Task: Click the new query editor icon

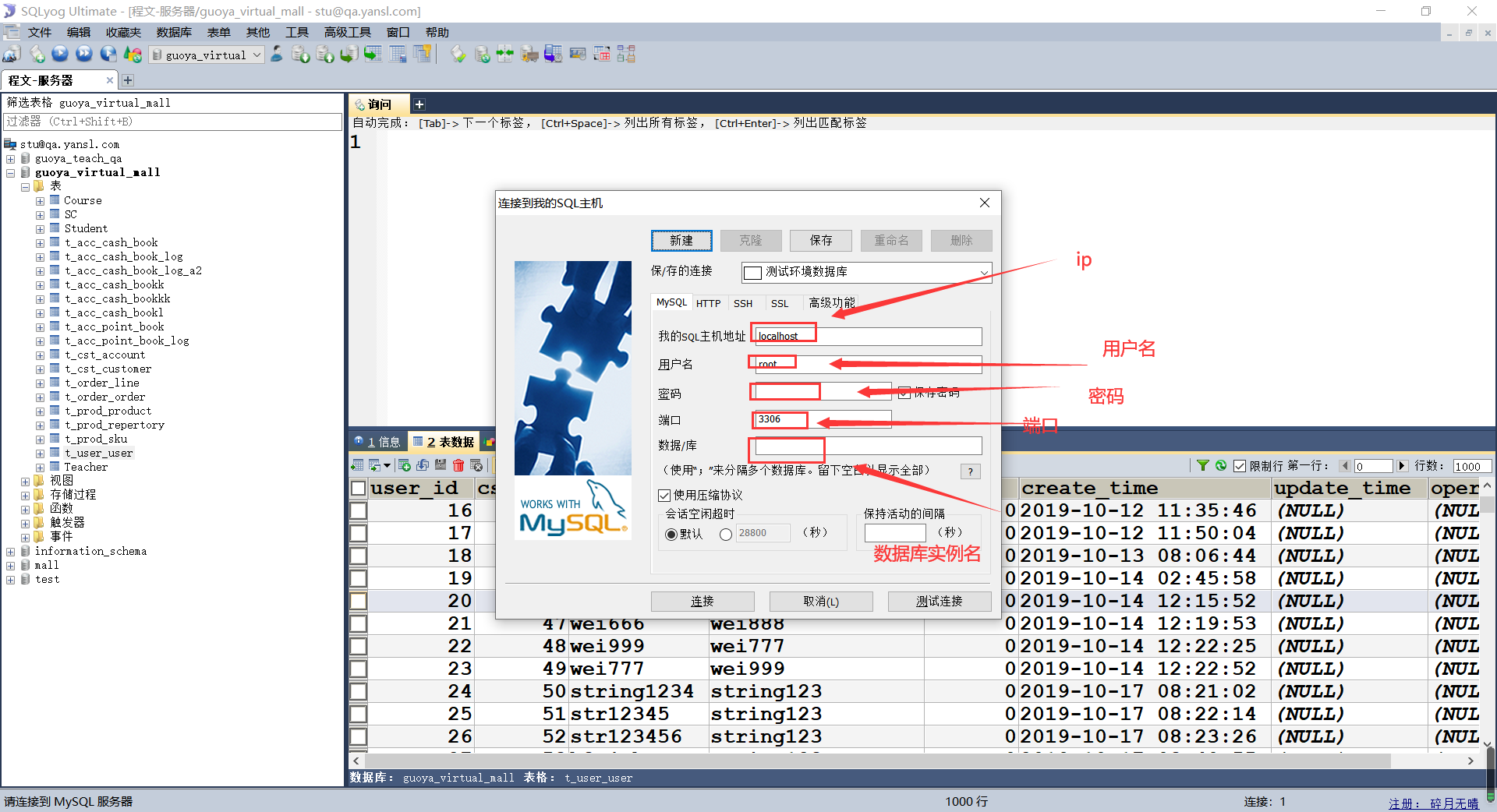Action: [37, 55]
